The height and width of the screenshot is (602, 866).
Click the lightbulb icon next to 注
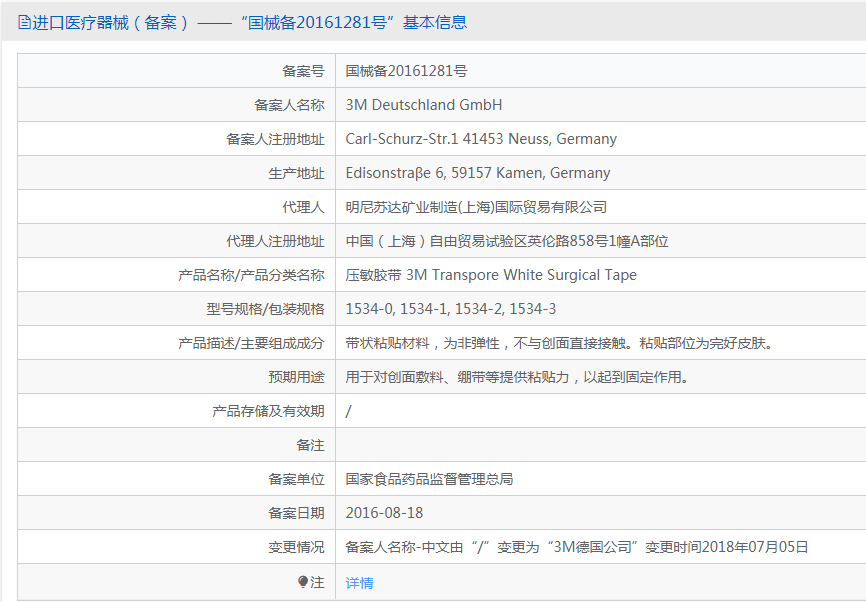(302, 582)
